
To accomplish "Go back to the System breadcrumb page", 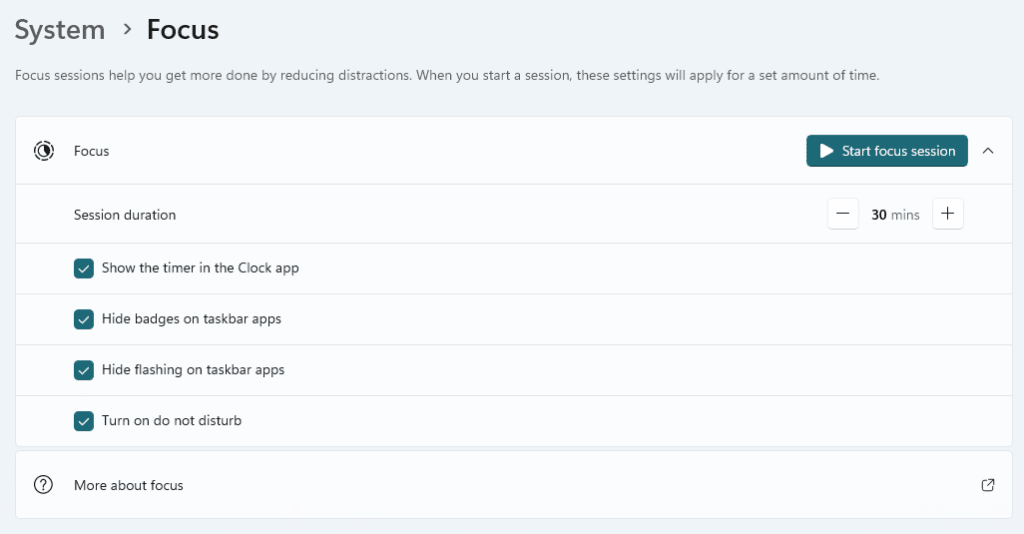I will (59, 30).
